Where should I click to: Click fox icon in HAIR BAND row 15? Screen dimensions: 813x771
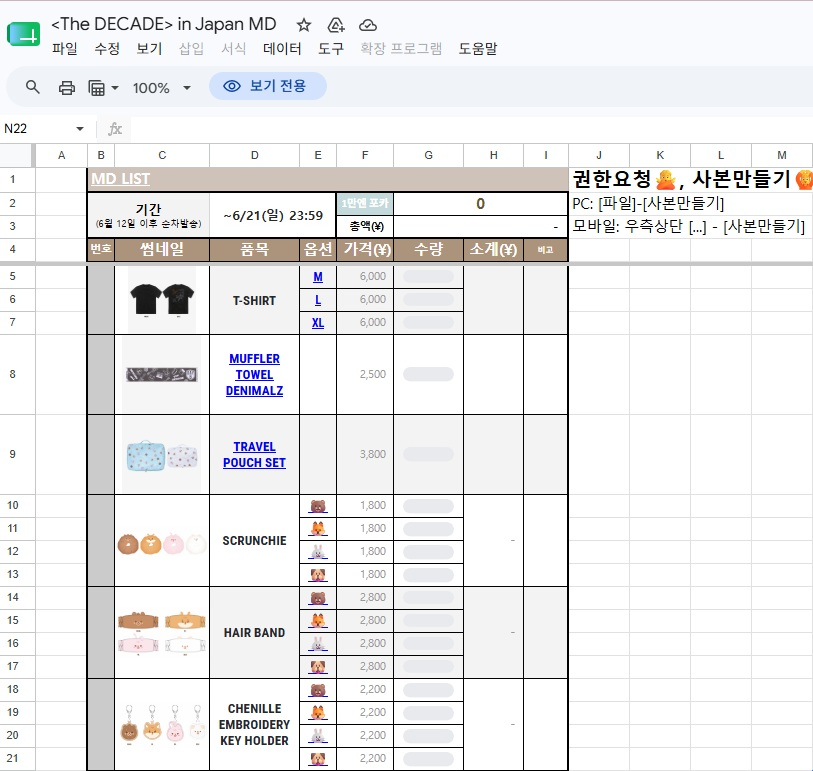point(318,621)
